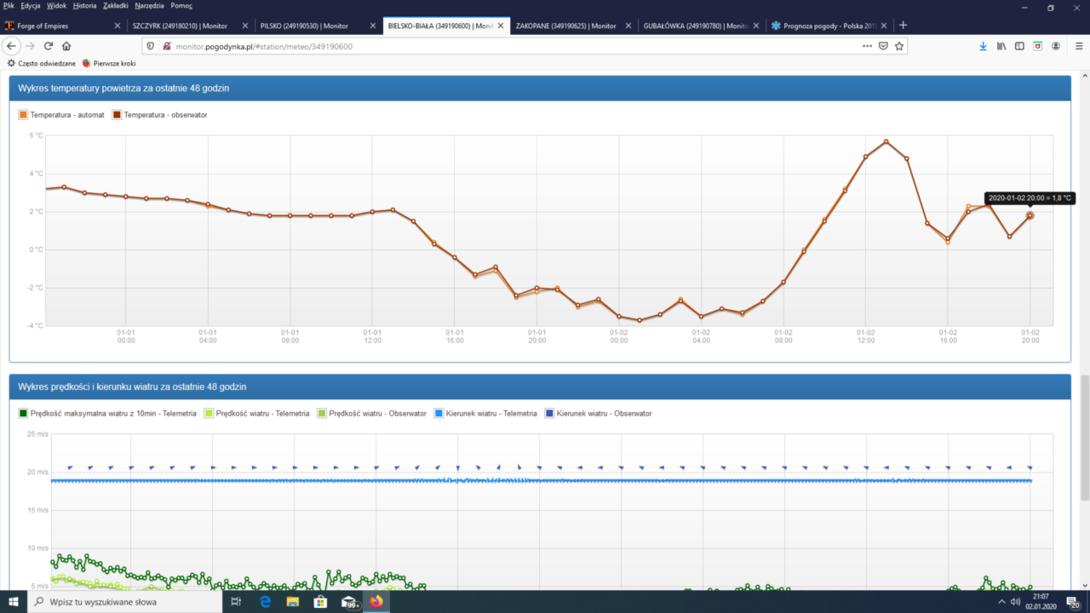Open page actions three-dot menu

pos(867,46)
